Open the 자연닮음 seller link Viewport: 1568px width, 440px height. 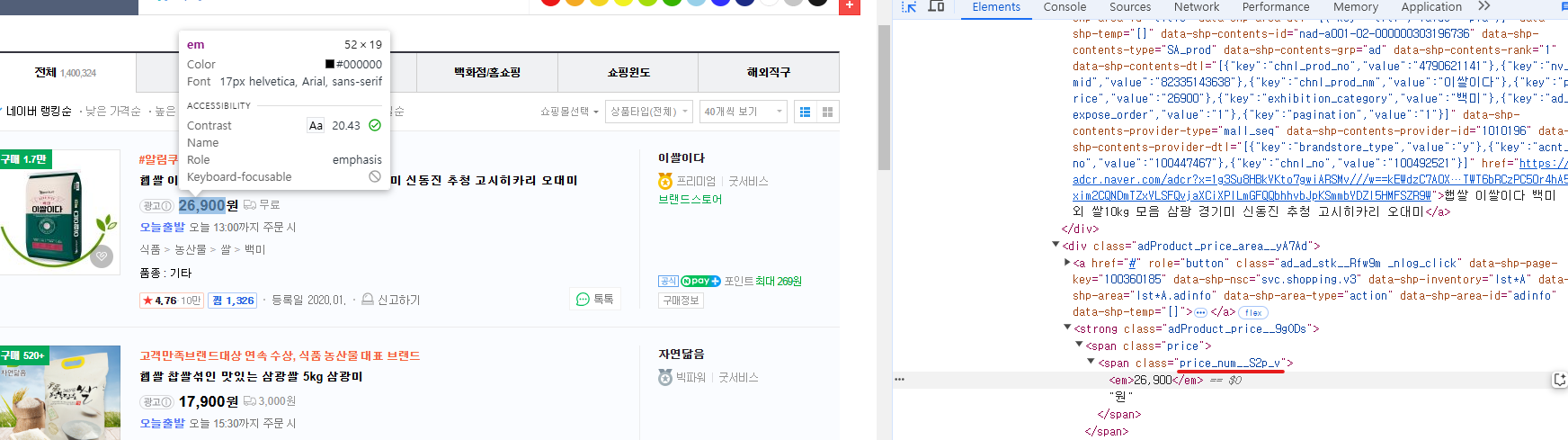click(682, 355)
